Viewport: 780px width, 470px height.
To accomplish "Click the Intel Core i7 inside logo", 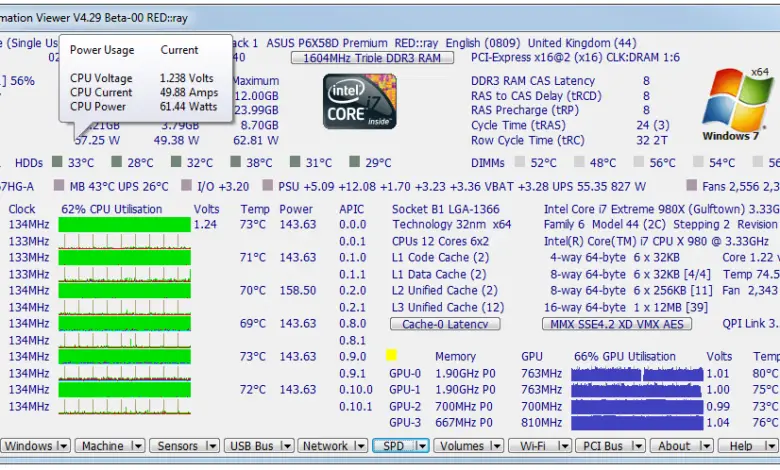I will click(x=360, y=101).
